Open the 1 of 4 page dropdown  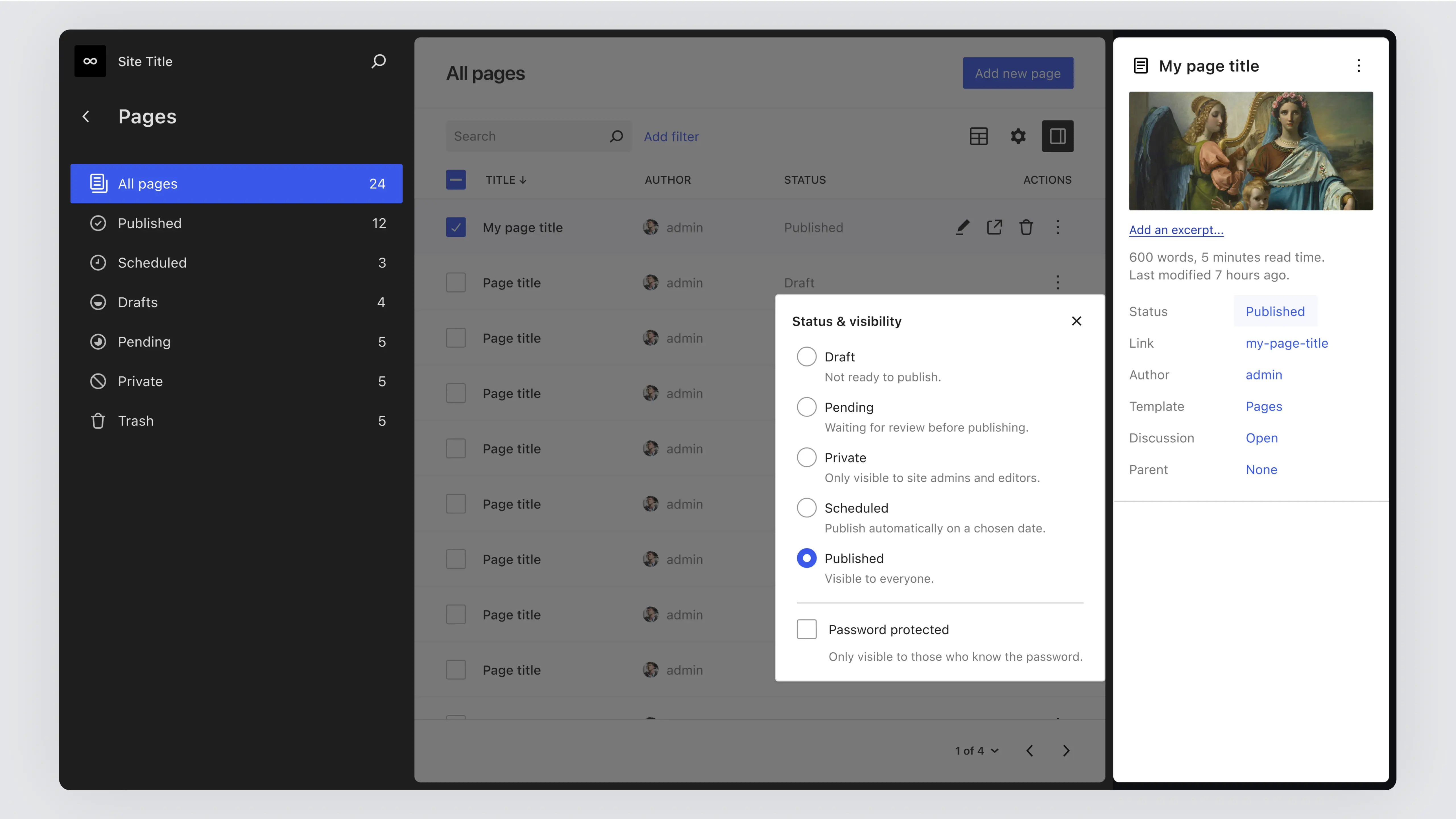click(x=977, y=751)
